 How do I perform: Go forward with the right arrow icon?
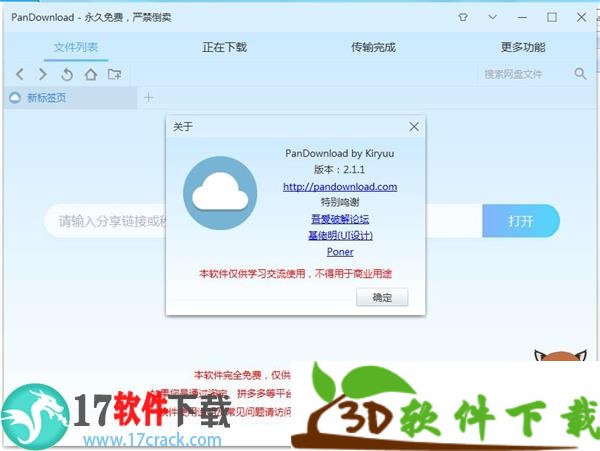(43, 74)
